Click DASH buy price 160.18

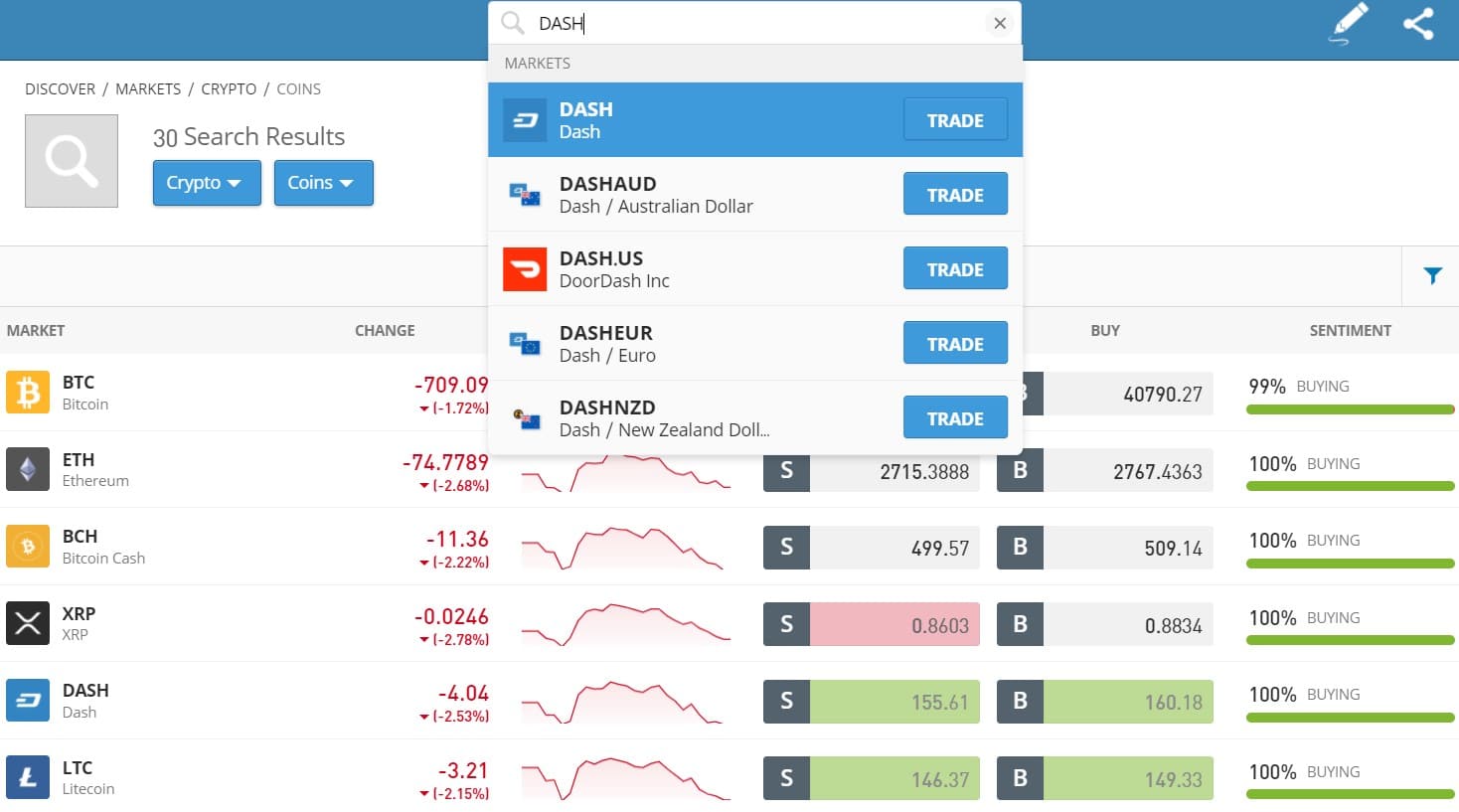[1128, 702]
